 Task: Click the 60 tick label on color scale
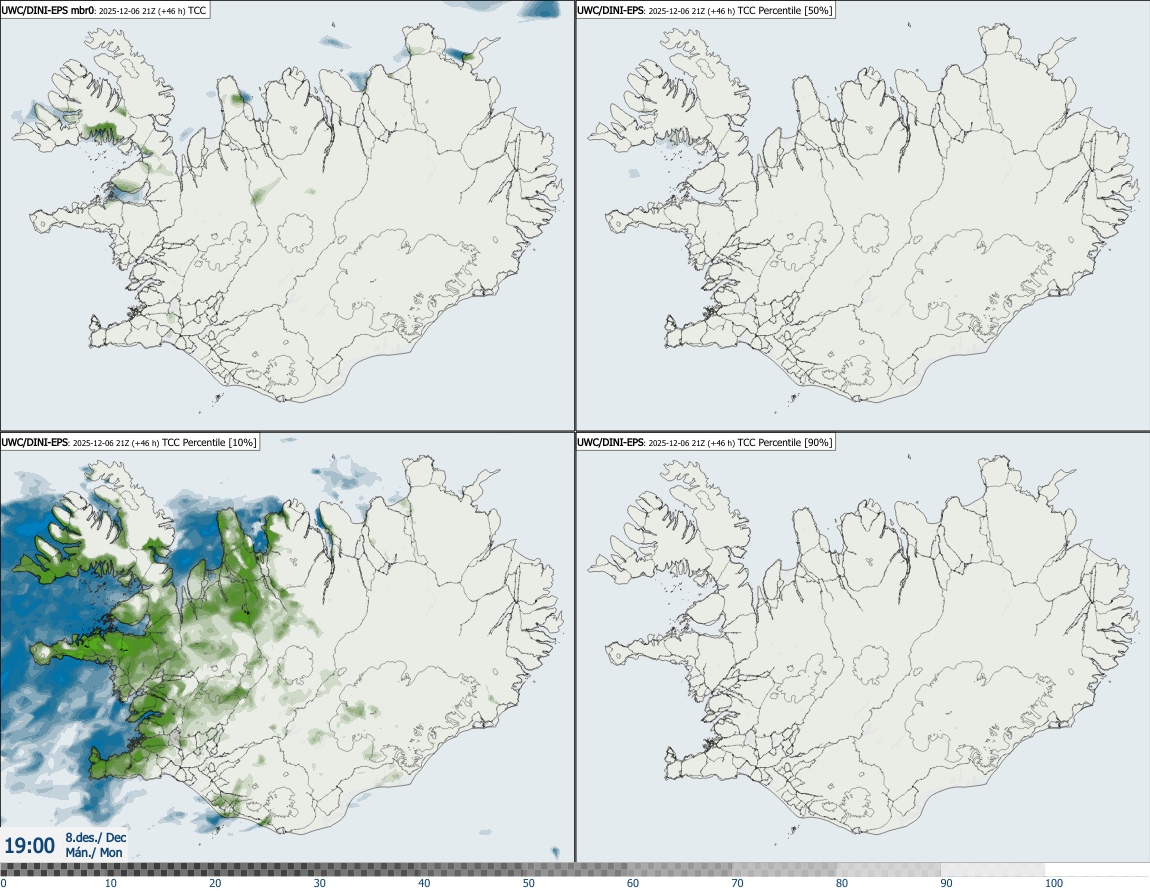[x=633, y=883]
